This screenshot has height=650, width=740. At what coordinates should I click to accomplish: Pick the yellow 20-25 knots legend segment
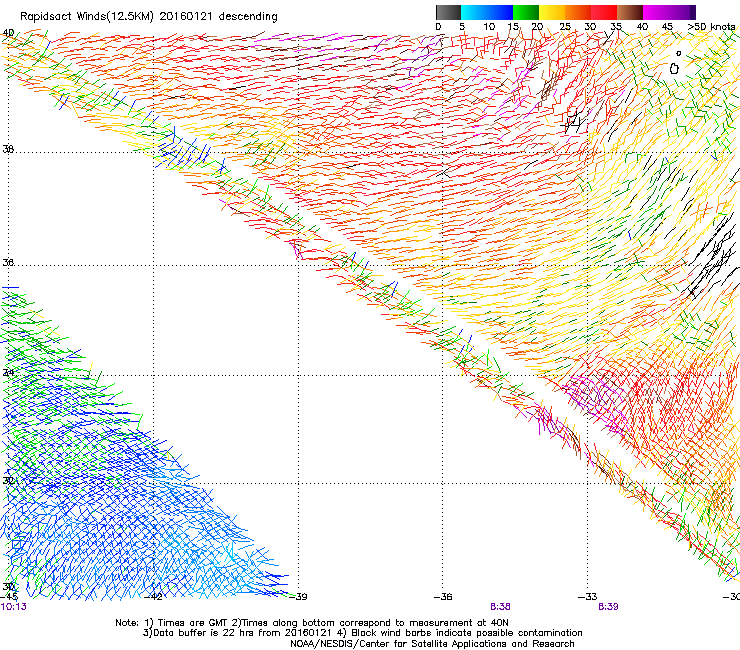(x=552, y=12)
